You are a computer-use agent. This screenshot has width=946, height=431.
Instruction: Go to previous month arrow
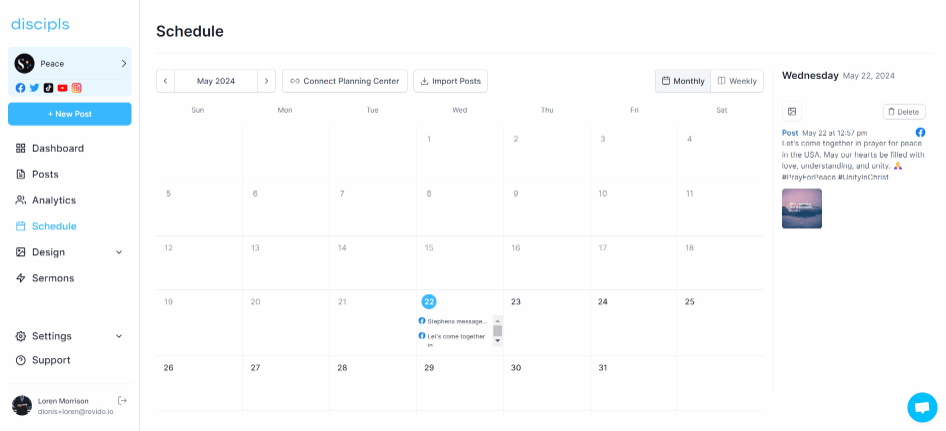(165, 81)
